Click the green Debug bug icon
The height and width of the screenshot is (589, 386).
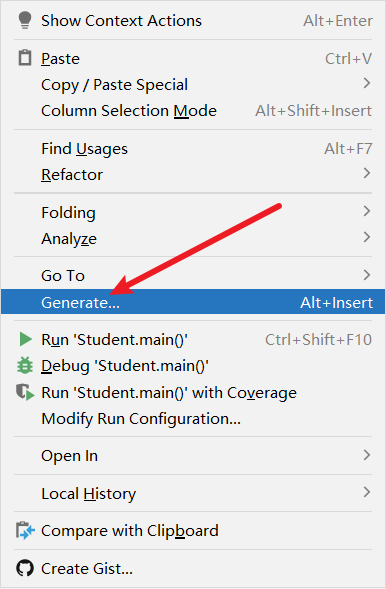click(x=25, y=365)
